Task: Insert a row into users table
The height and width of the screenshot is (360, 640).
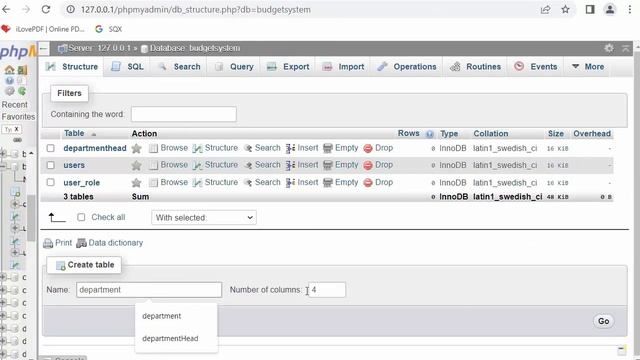Action: (x=302, y=165)
